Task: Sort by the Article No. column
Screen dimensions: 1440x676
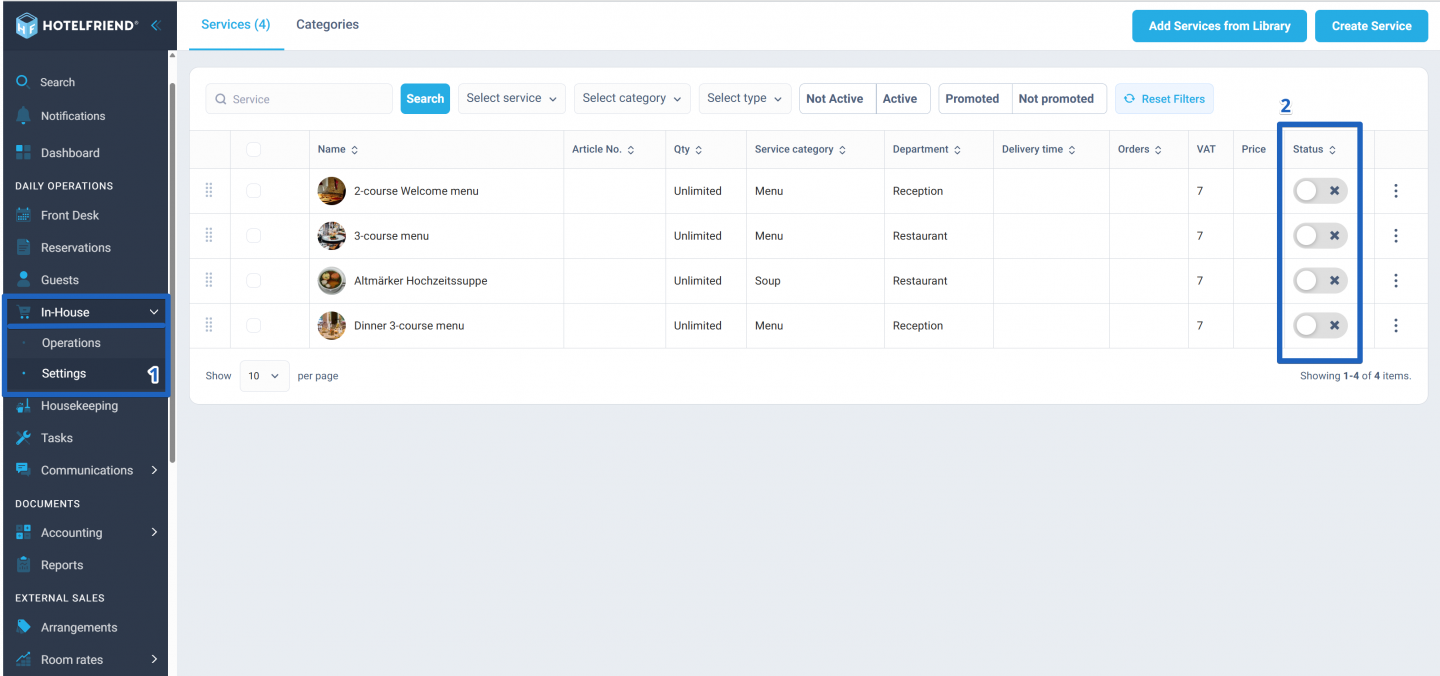Action: tap(630, 150)
